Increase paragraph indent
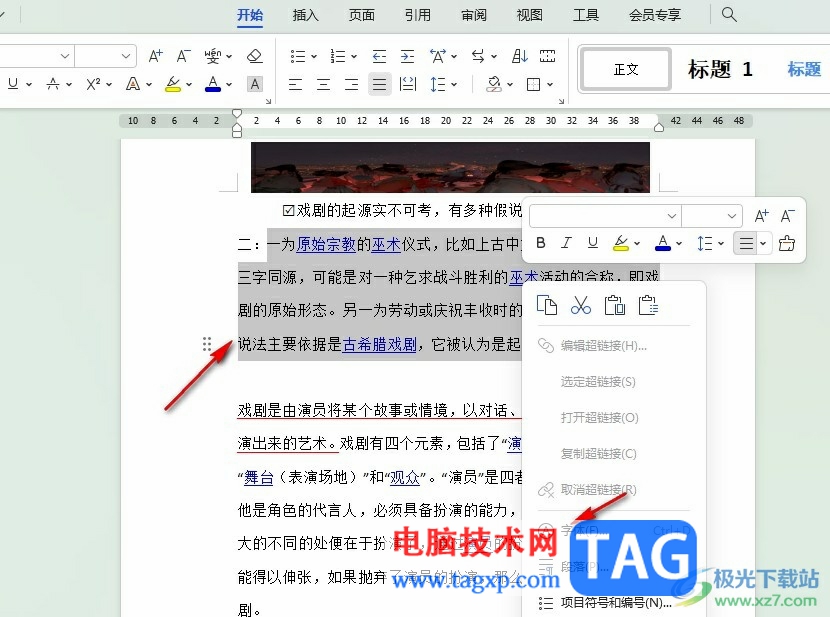The height and width of the screenshot is (617, 830). (407, 56)
